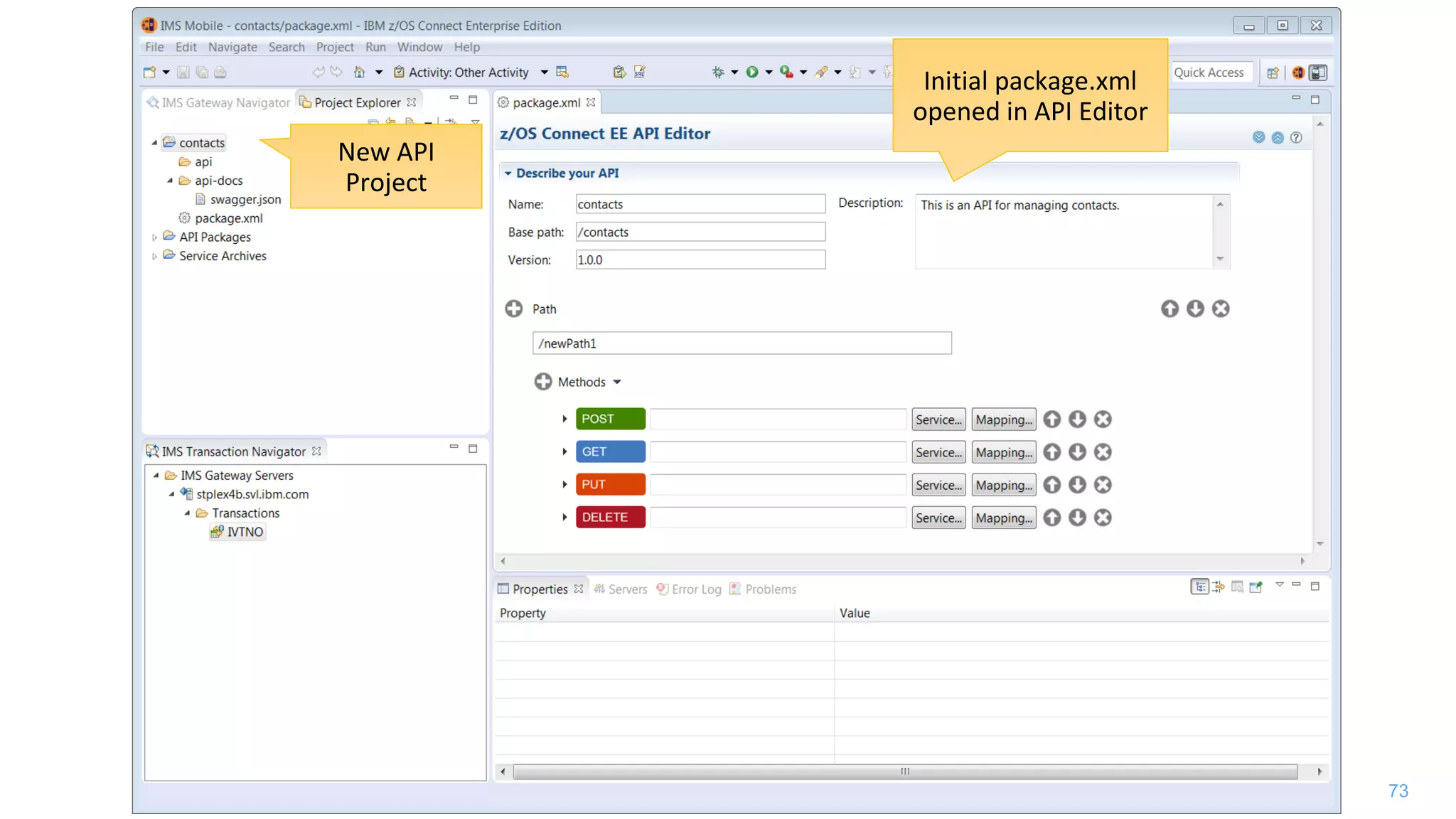
Task: Click the home icon in the toolbar
Action: pyautogui.click(x=359, y=72)
